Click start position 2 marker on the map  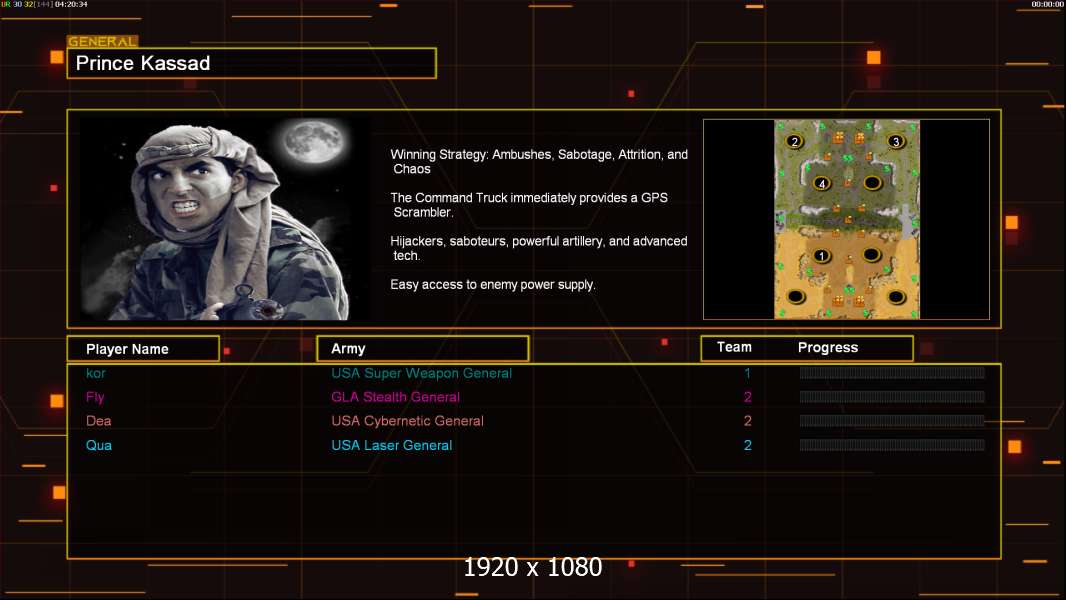[x=794, y=141]
